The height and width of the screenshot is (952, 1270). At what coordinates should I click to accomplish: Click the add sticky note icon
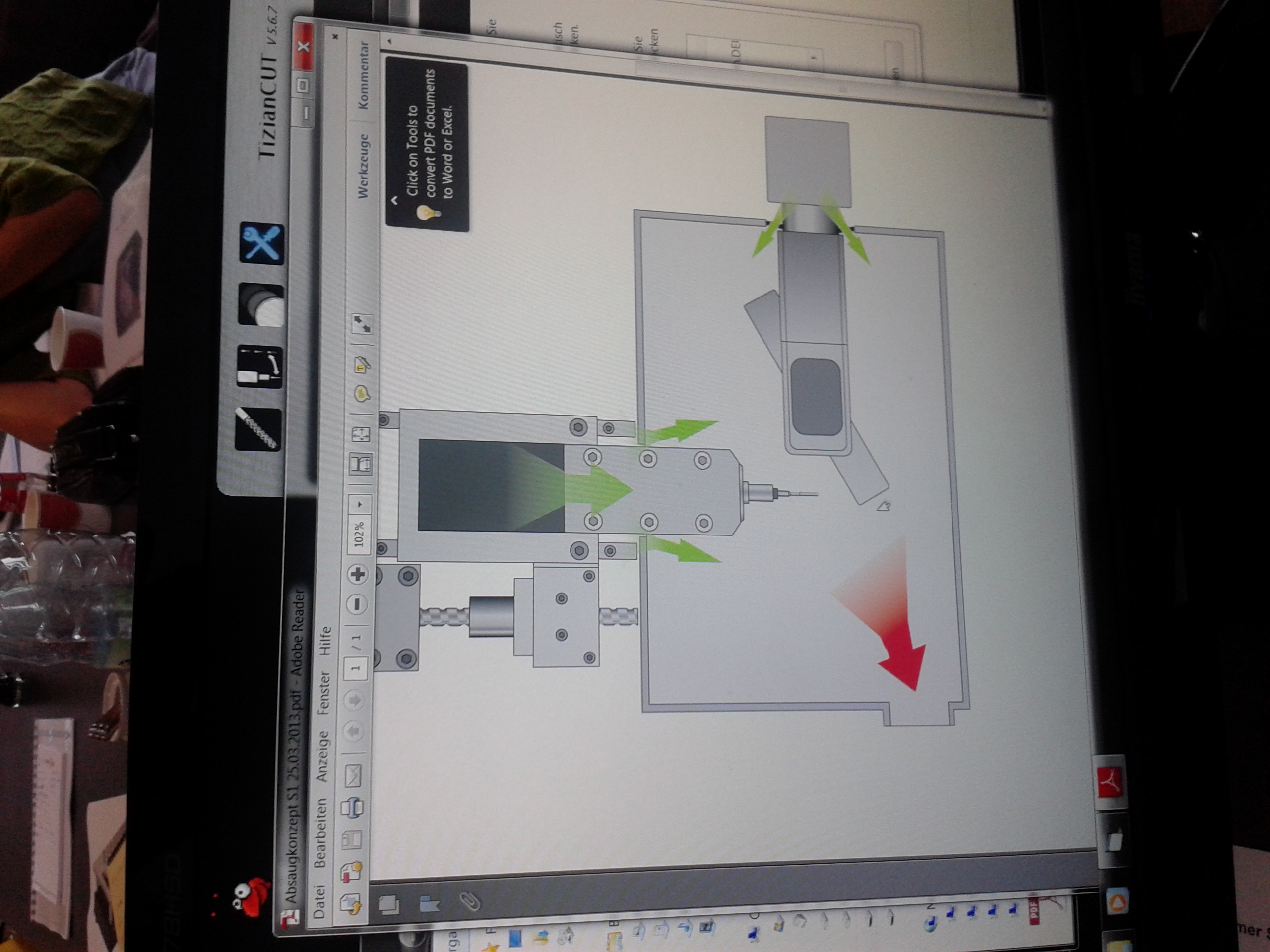coord(362,393)
